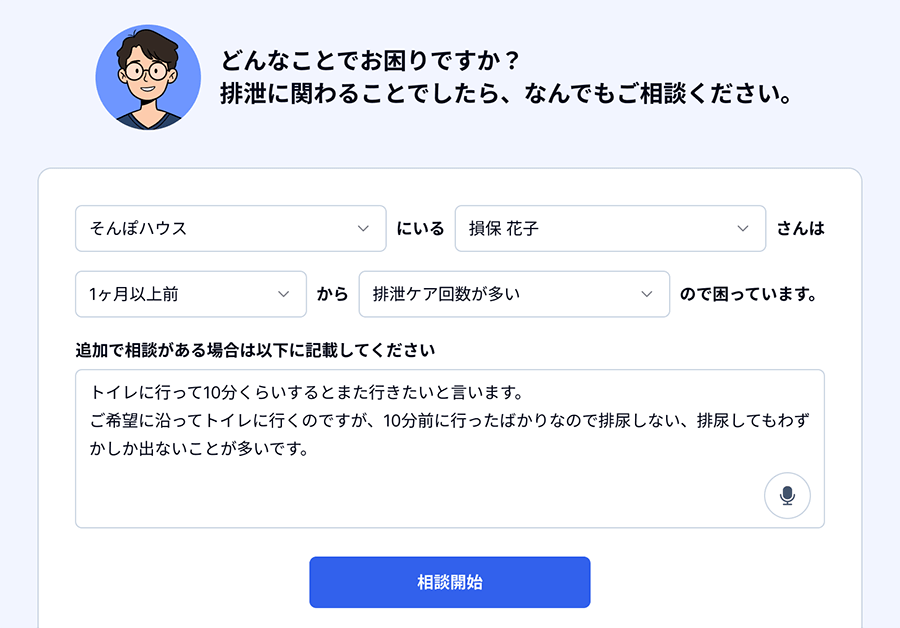Select the round microphone button for dictation
This screenshot has width=900, height=628.
787,495
